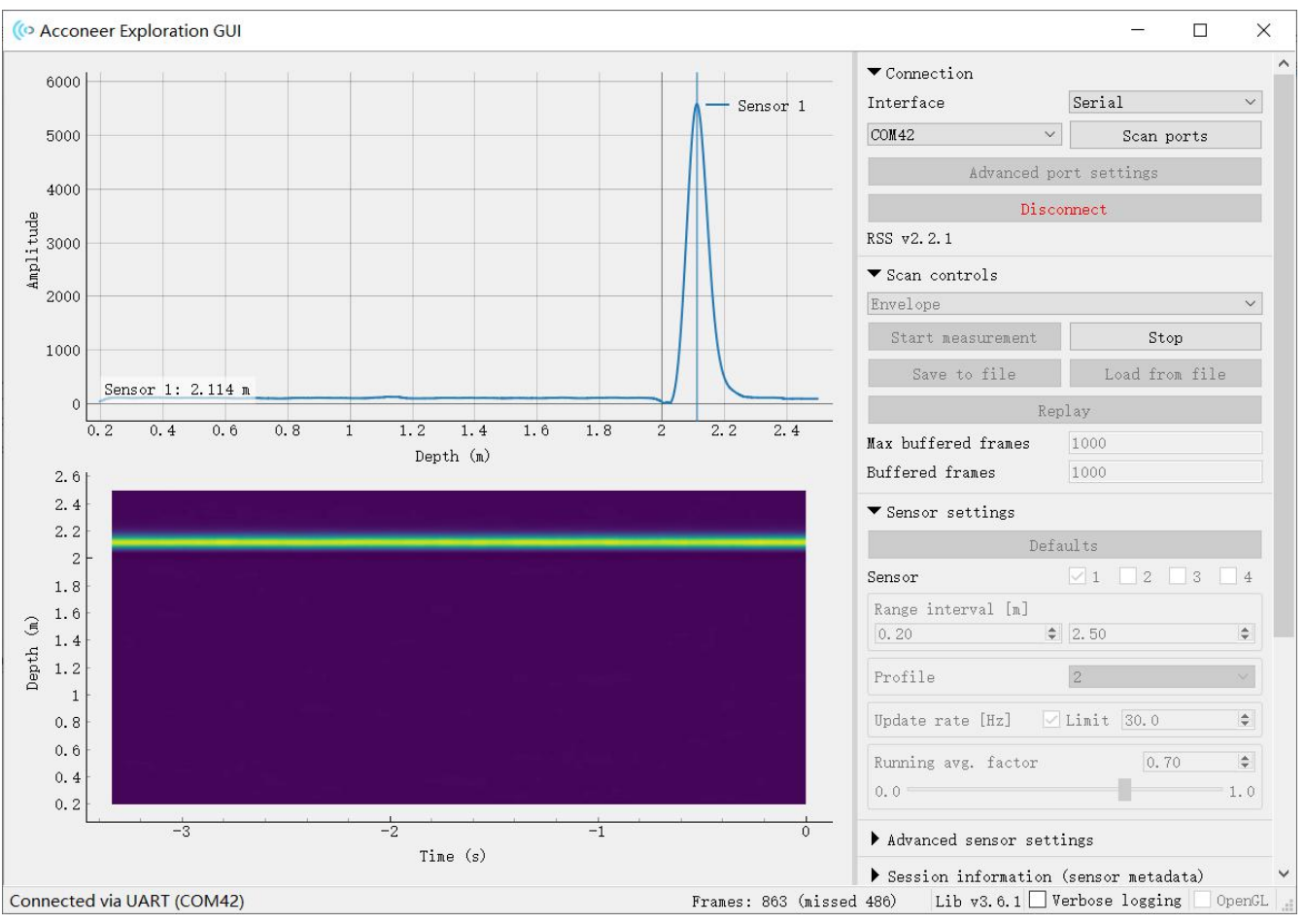This screenshot has width=1305, height=924.
Task: Click the range interval start field 0.20
Action: coord(967,633)
